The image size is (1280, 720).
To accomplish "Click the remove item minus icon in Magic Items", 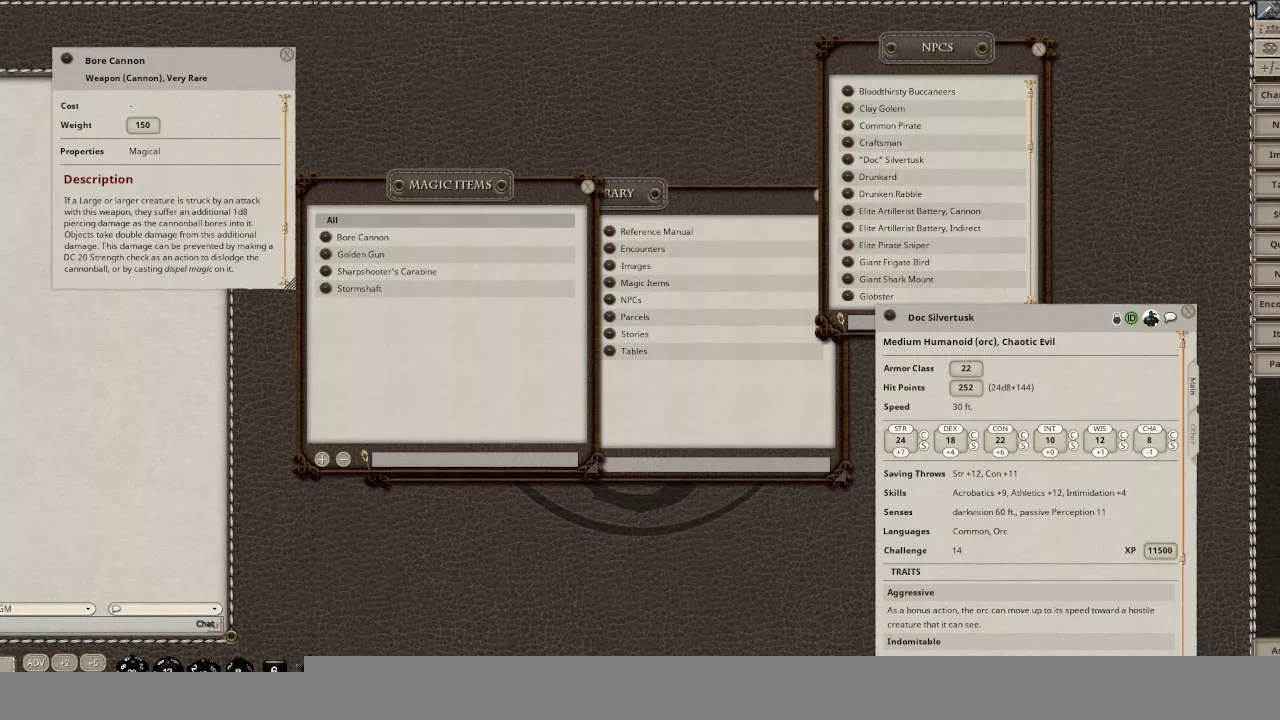I will pyautogui.click(x=343, y=459).
